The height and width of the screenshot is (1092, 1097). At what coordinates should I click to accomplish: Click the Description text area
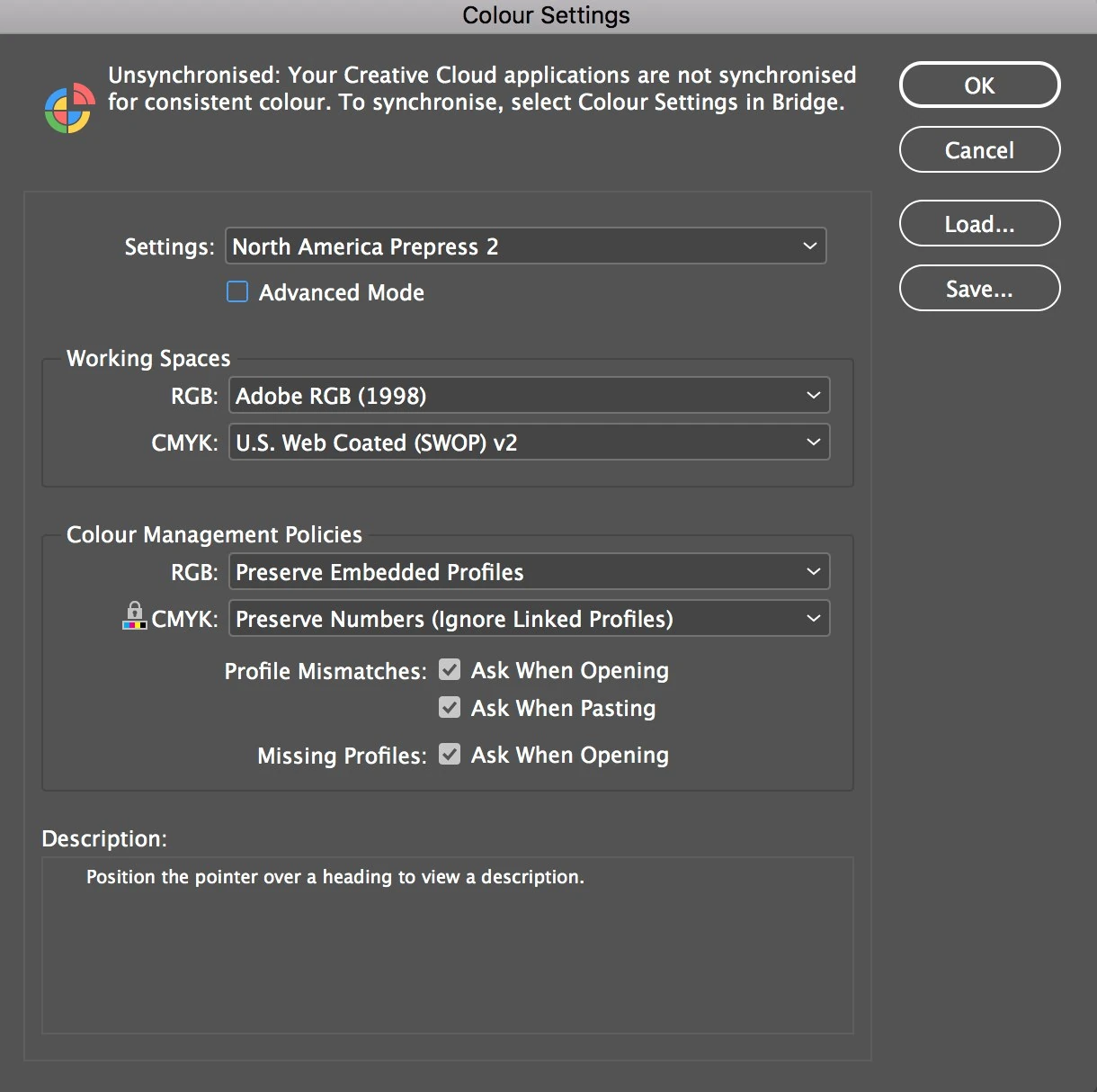pos(447,944)
